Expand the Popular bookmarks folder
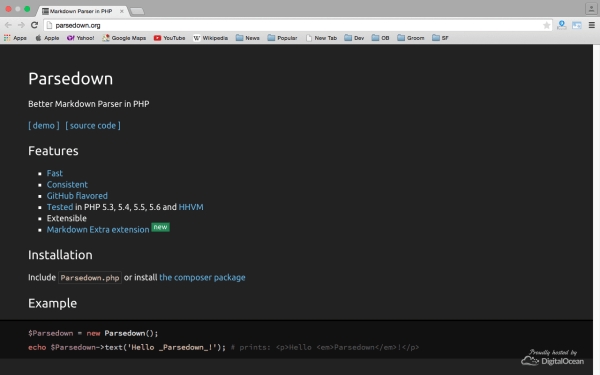 [x=282, y=38]
